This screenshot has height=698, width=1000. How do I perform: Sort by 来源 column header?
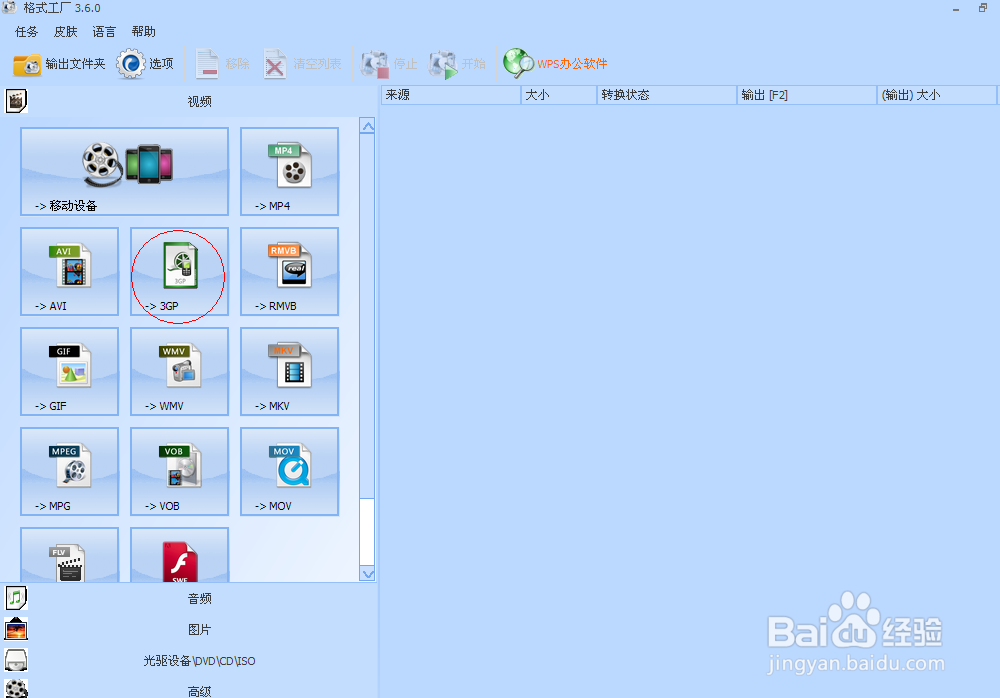tap(451, 95)
